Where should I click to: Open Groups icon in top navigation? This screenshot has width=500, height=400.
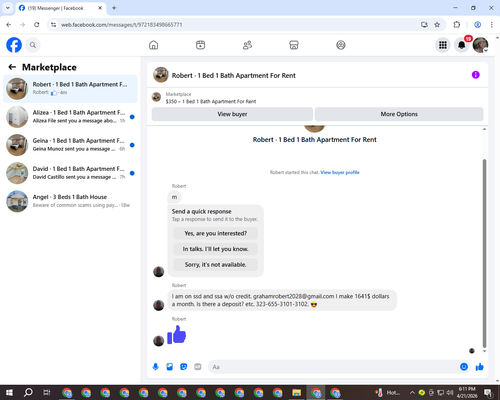click(341, 45)
